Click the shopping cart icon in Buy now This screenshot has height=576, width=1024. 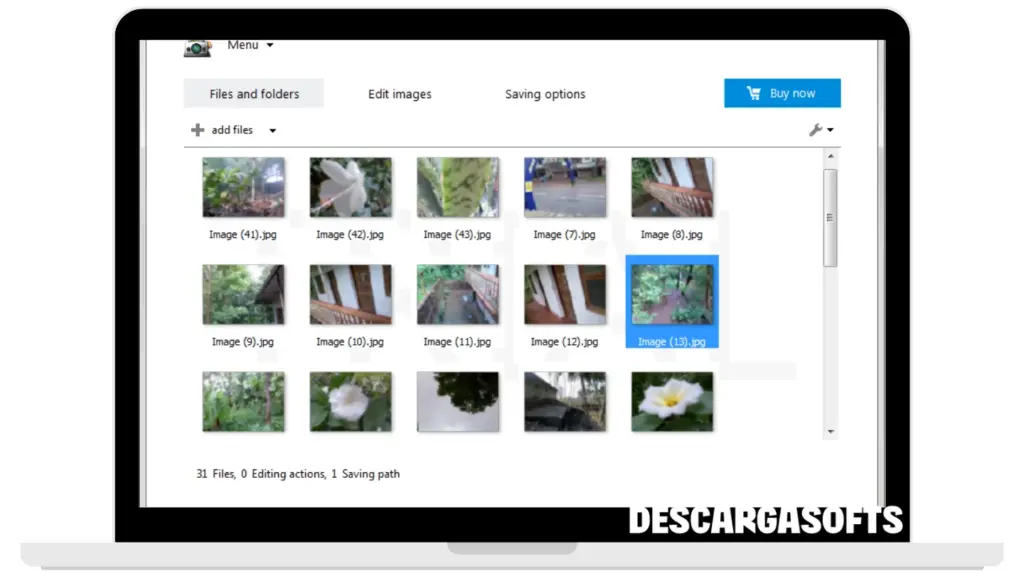coord(754,94)
